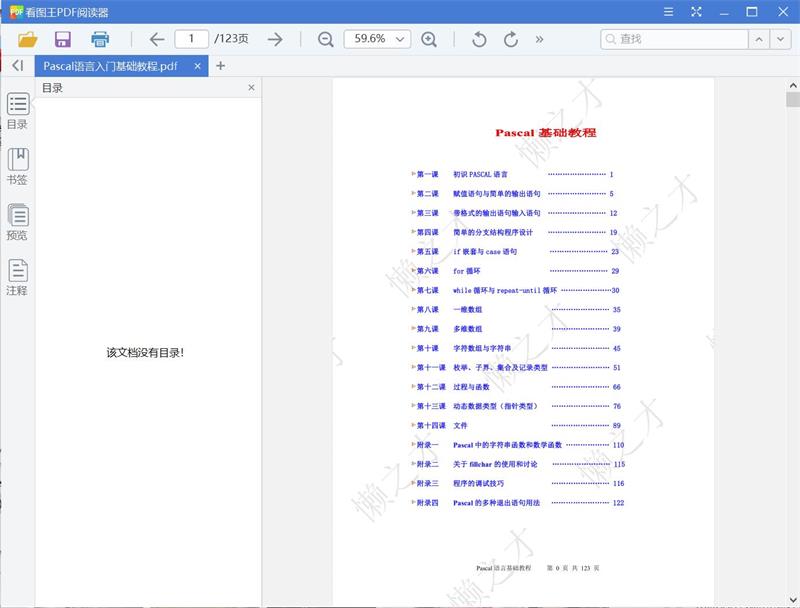Screen dimensions: 800x608
Task: Click the vertical scrollbar thumb
Action: click(792, 99)
